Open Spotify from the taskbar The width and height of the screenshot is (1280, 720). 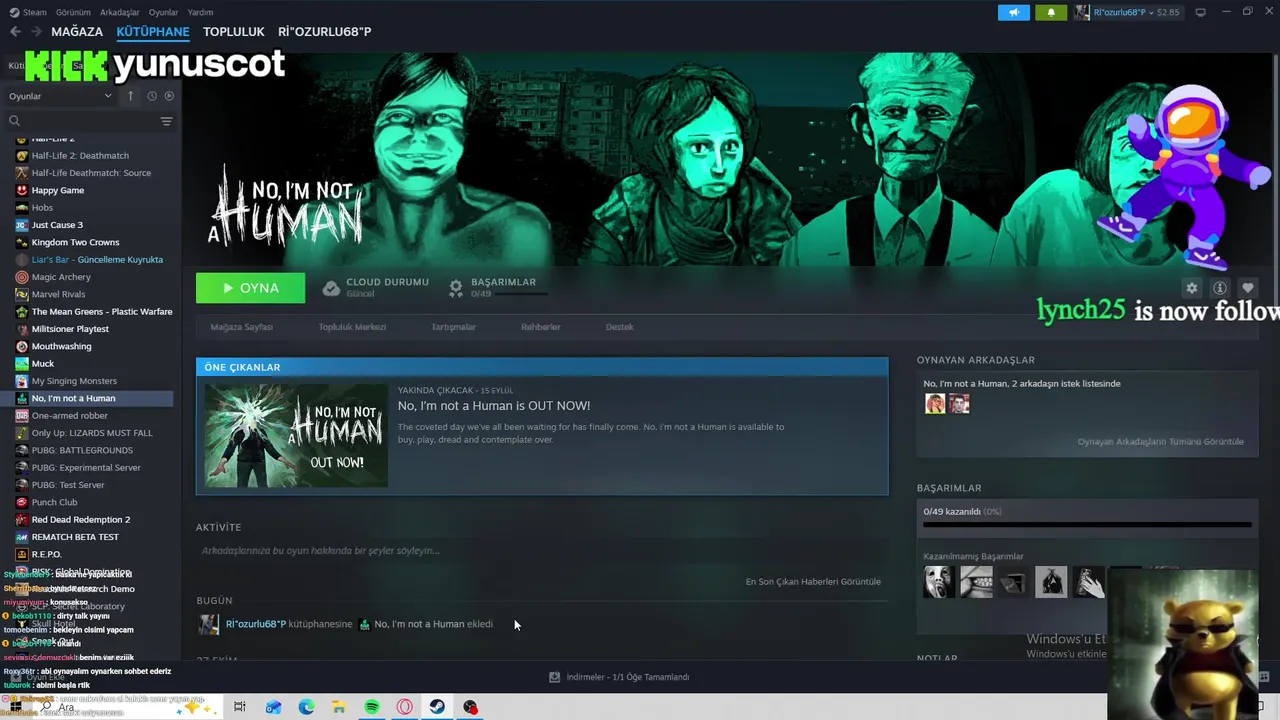pyautogui.click(x=372, y=707)
